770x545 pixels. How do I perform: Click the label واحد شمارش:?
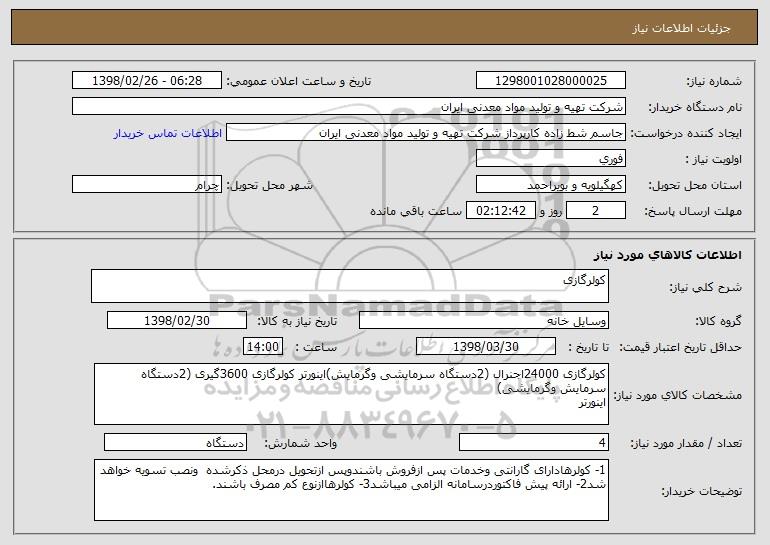click(x=301, y=443)
